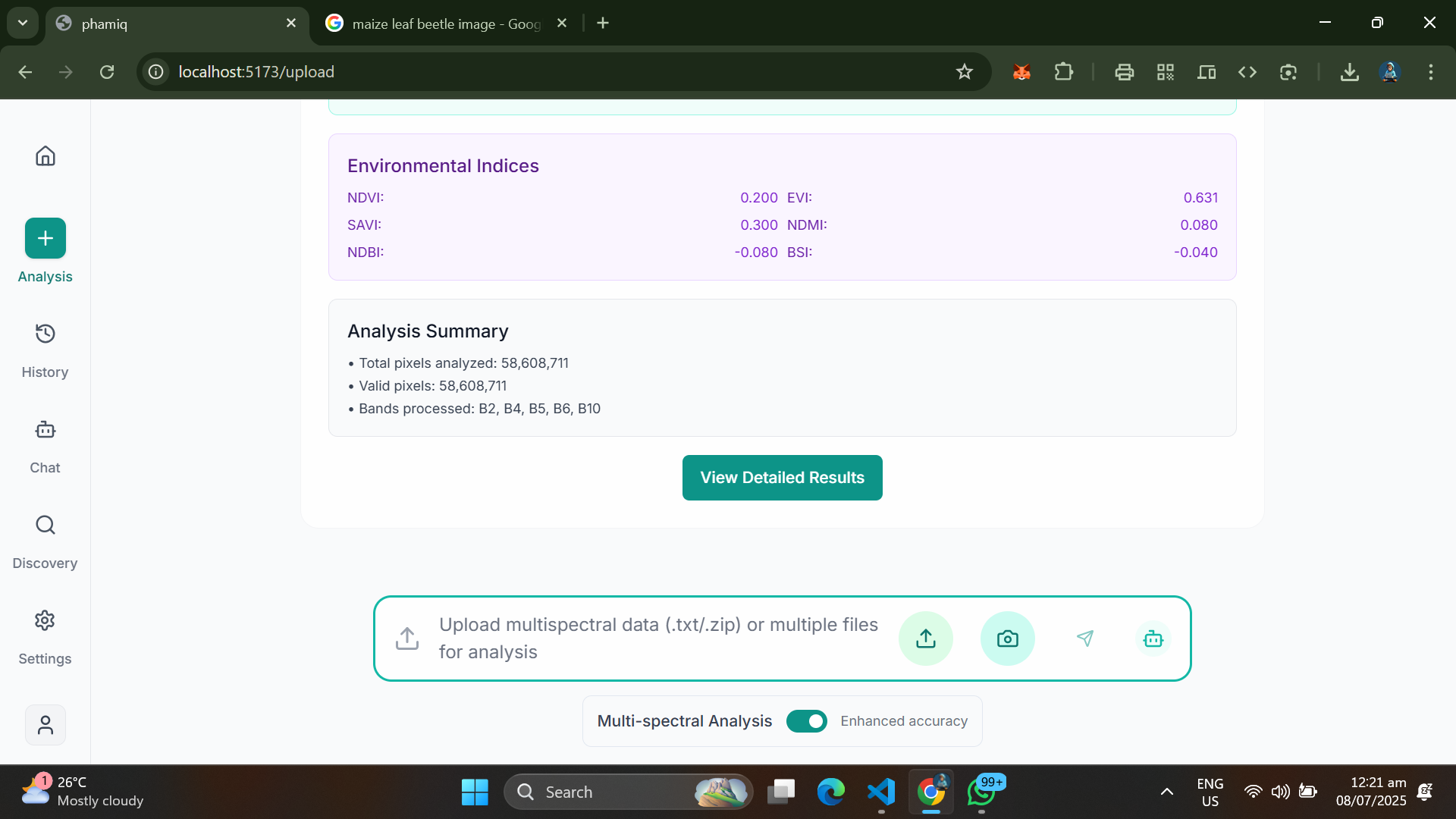The image size is (1456, 819).
Task: Open Settings gear in sidebar
Action: point(45,620)
